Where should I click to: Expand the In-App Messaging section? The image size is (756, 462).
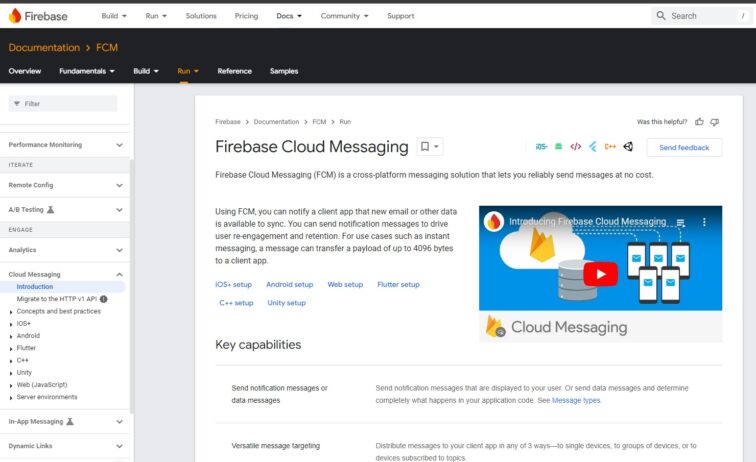(x=119, y=421)
